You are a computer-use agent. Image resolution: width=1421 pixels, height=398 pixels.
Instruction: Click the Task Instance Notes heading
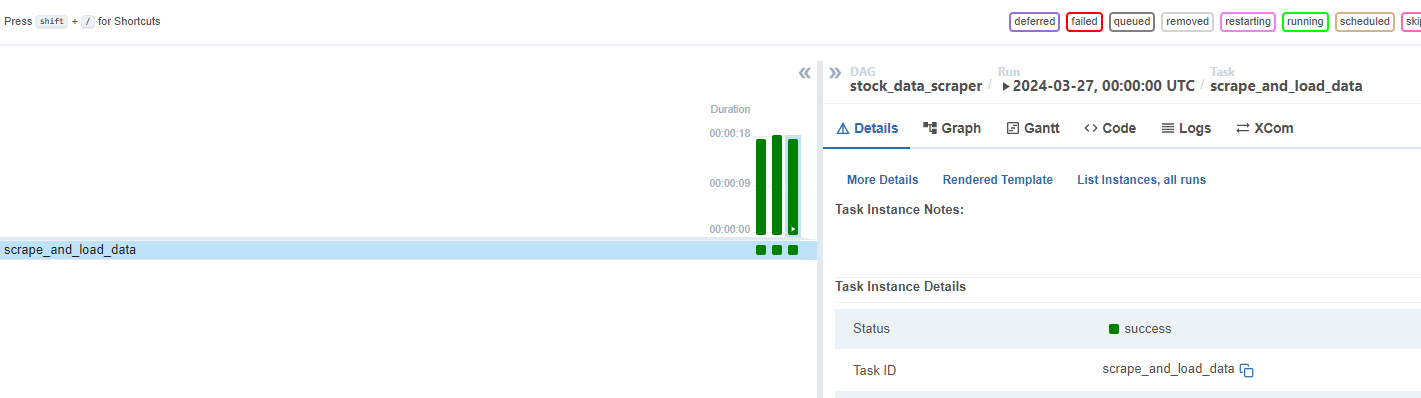coord(899,209)
